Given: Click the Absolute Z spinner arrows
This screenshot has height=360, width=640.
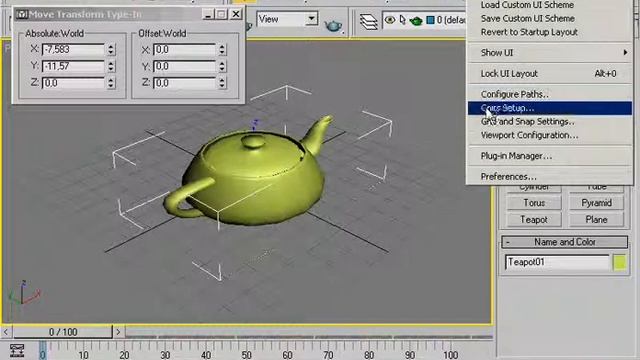Looking at the screenshot, I should [x=111, y=83].
